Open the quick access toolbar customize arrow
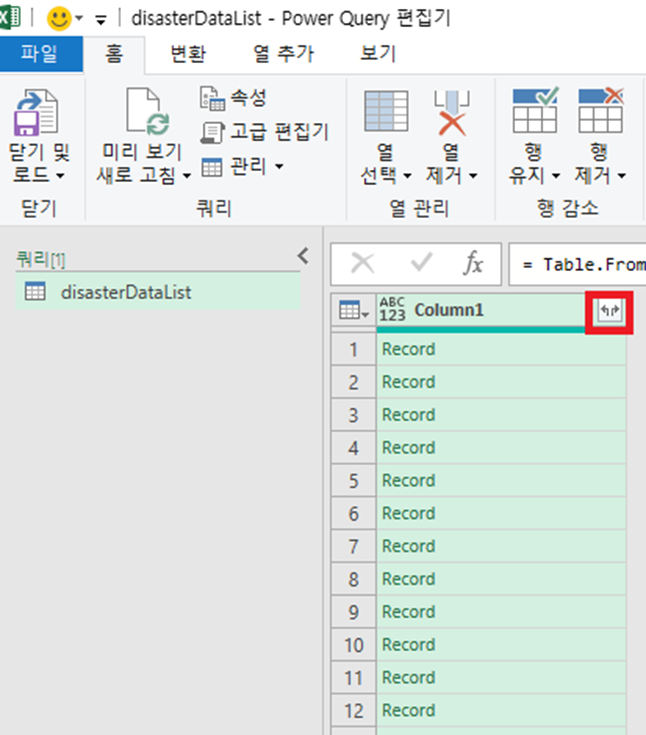 [100, 20]
